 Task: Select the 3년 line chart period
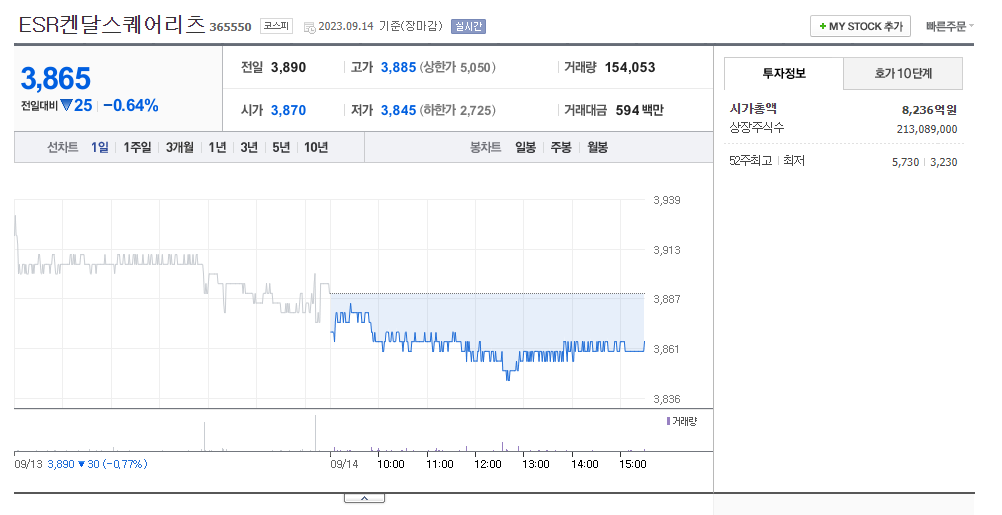tap(249, 148)
